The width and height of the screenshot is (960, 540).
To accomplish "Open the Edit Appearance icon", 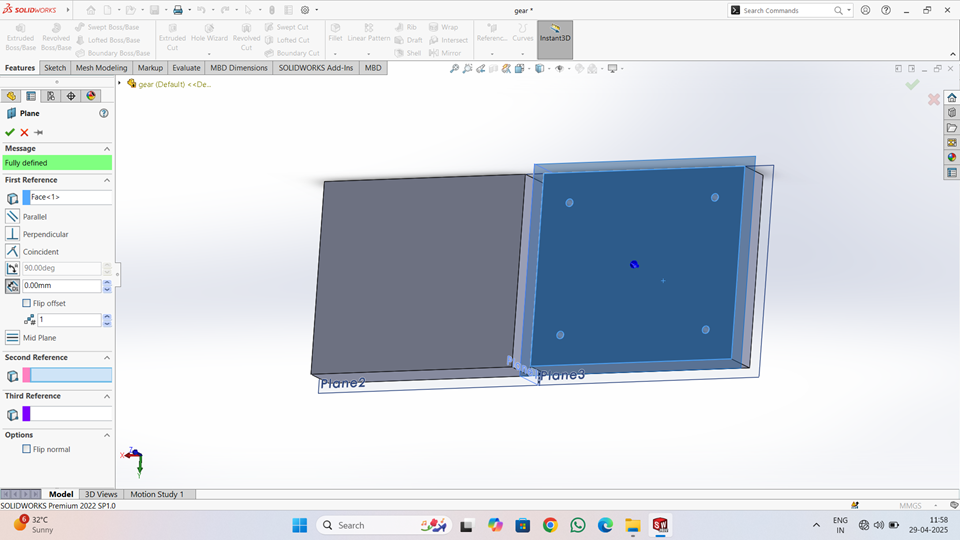I will (579, 69).
